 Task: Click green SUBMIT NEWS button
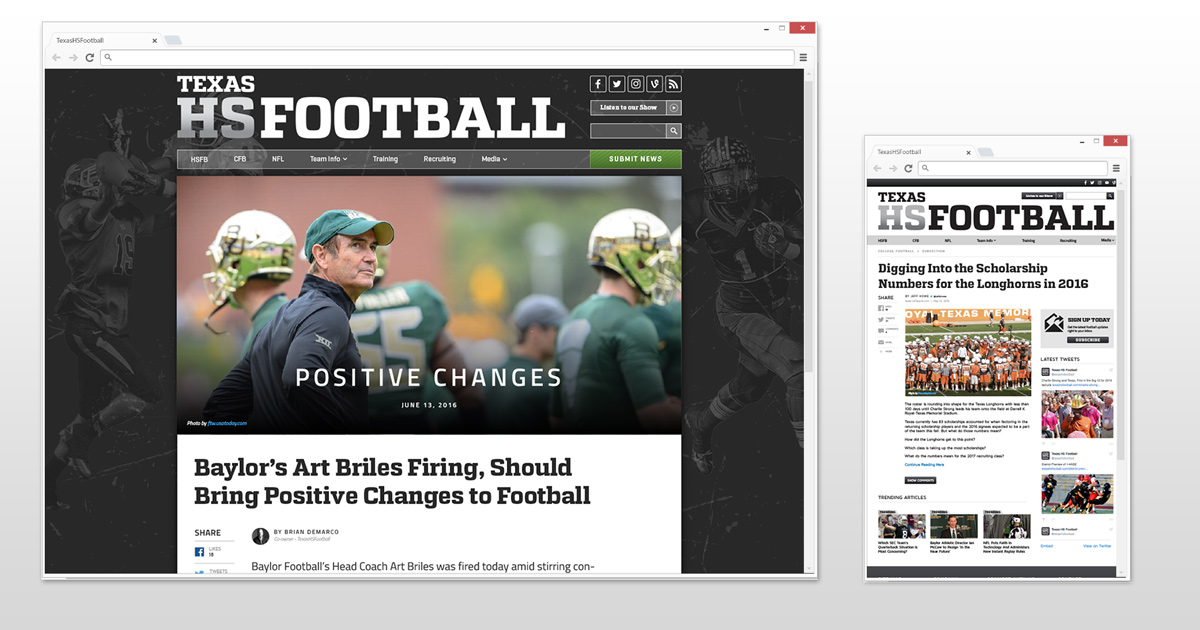coord(636,159)
